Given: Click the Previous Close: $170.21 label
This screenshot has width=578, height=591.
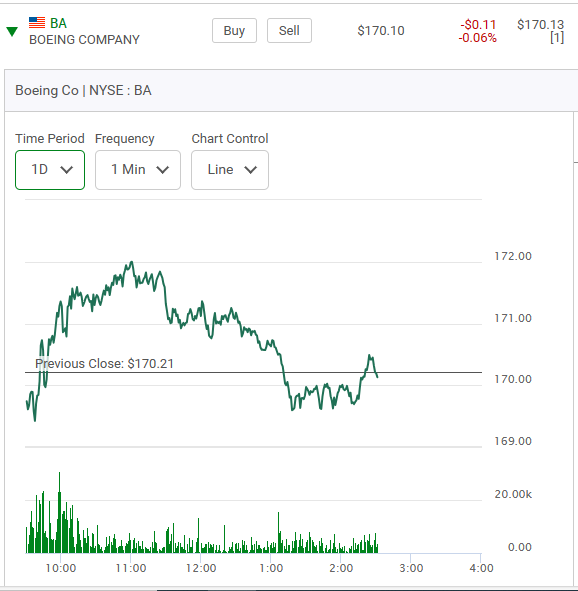Looking at the screenshot, I should pos(104,364).
